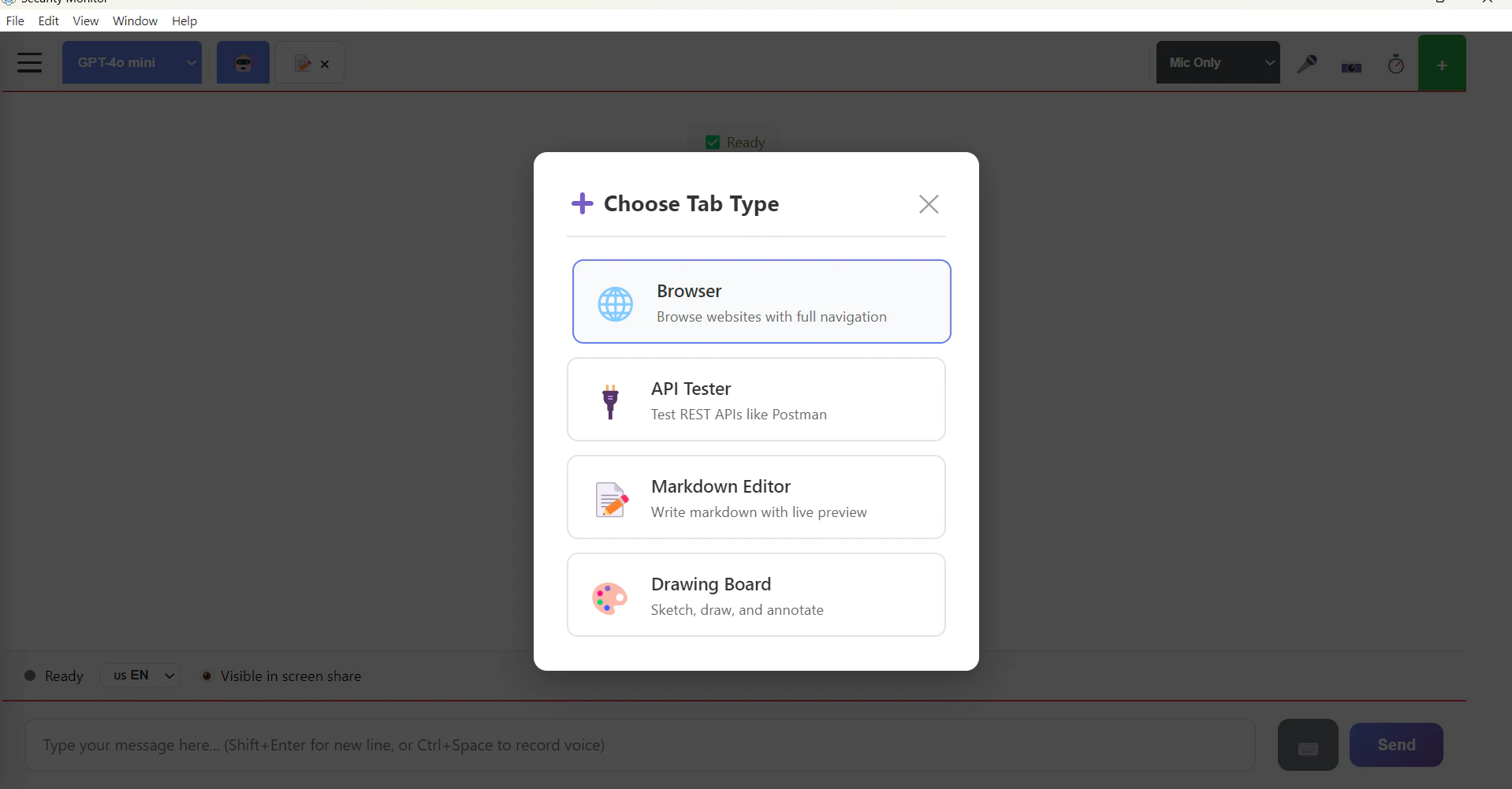
Task: Open the Mic Only dropdown
Action: point(1217,62)
